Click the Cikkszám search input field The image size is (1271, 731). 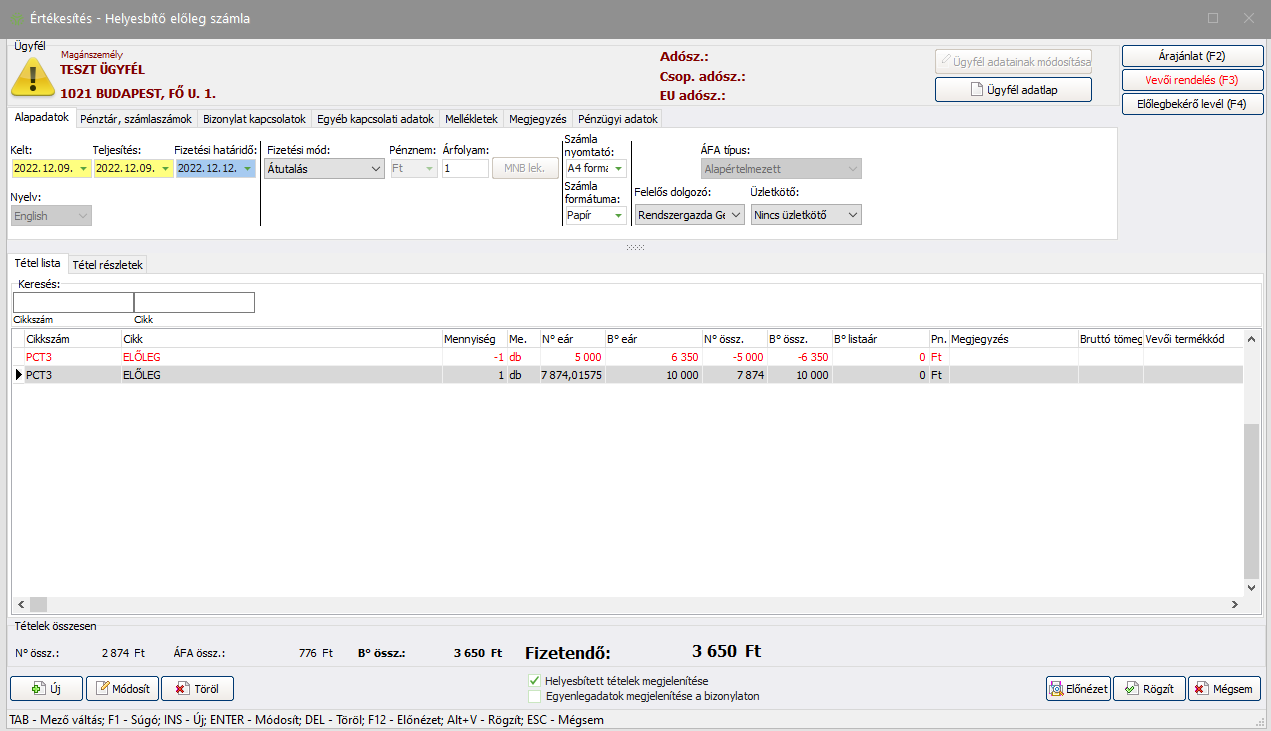point(73,302)
